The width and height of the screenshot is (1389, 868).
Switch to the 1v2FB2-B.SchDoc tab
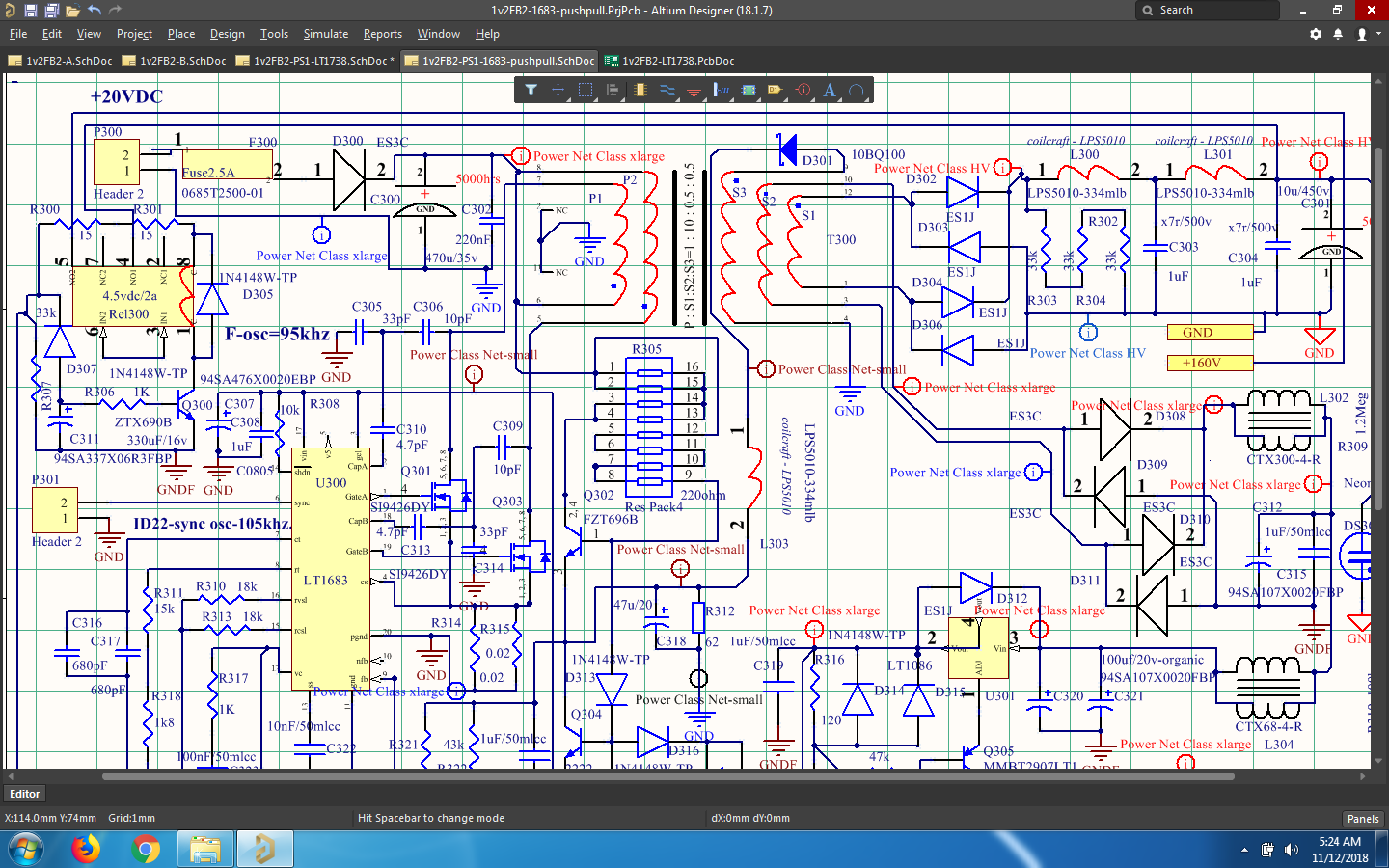click(175, 60)
